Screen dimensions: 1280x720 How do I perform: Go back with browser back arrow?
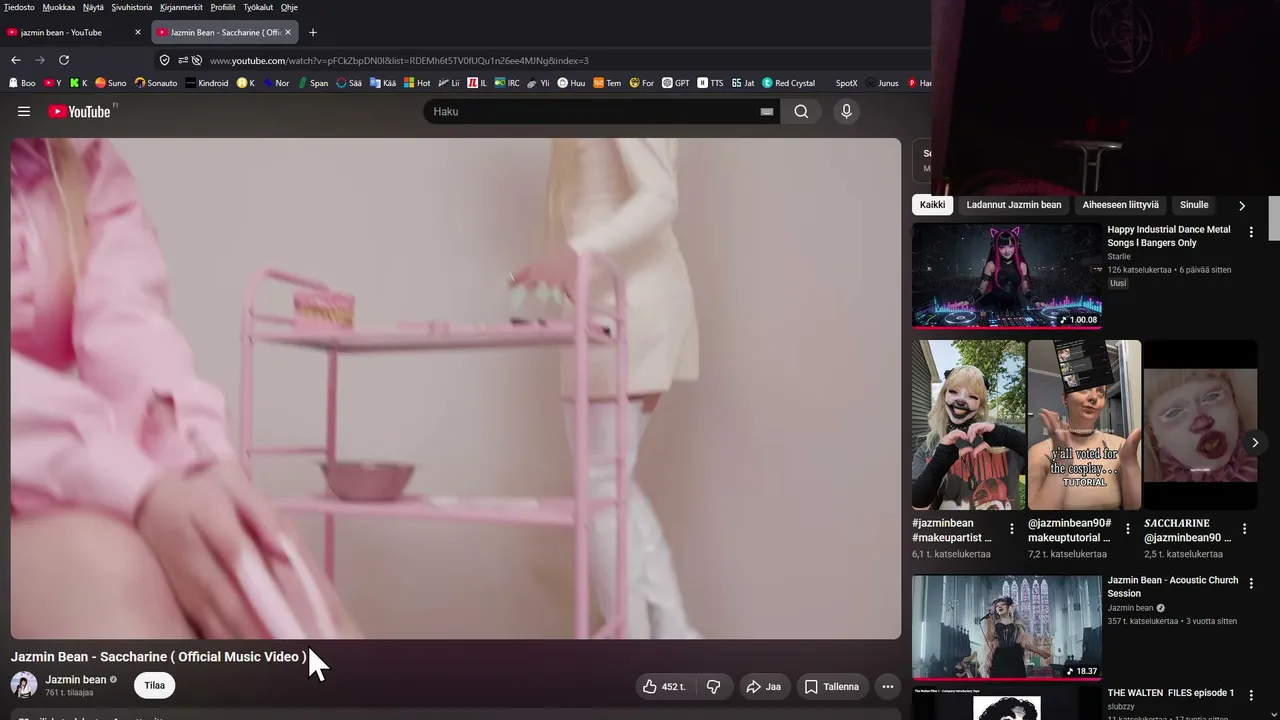tap(16, 60)
